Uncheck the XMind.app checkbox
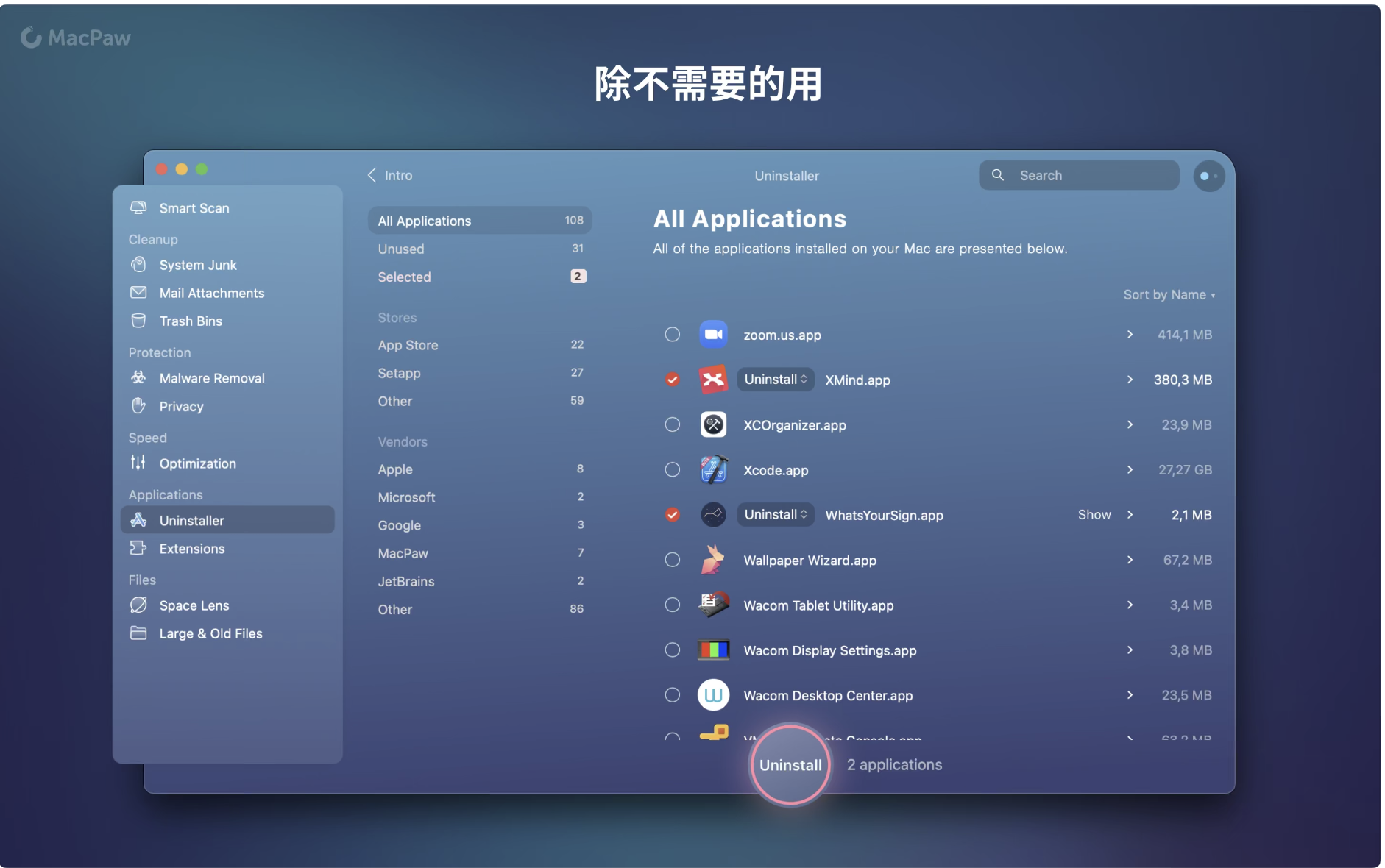Image resolution: width=1385 pixels, height=868 pixels. click(672, 380)
